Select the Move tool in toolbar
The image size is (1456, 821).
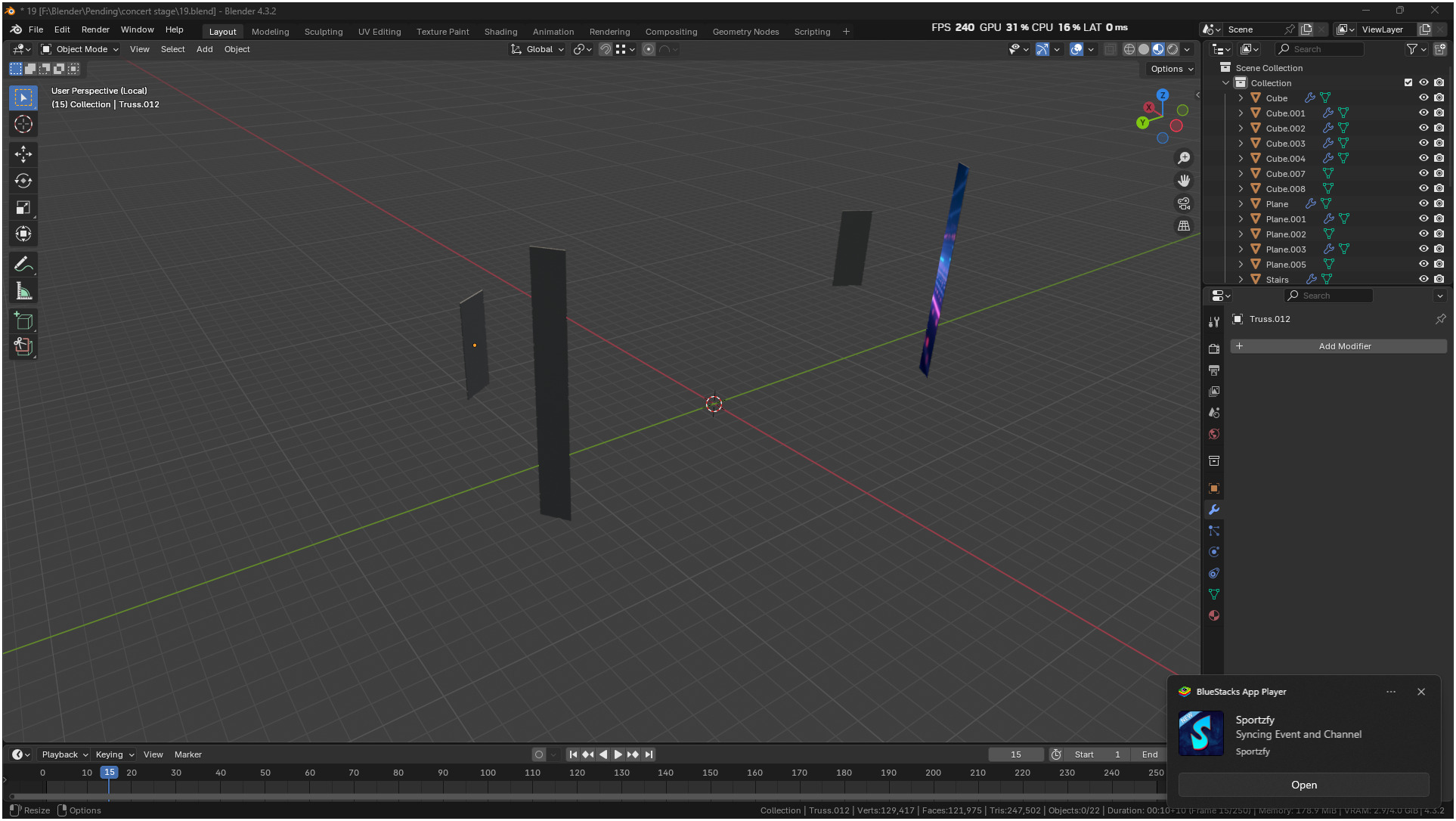tap(23, 154)
